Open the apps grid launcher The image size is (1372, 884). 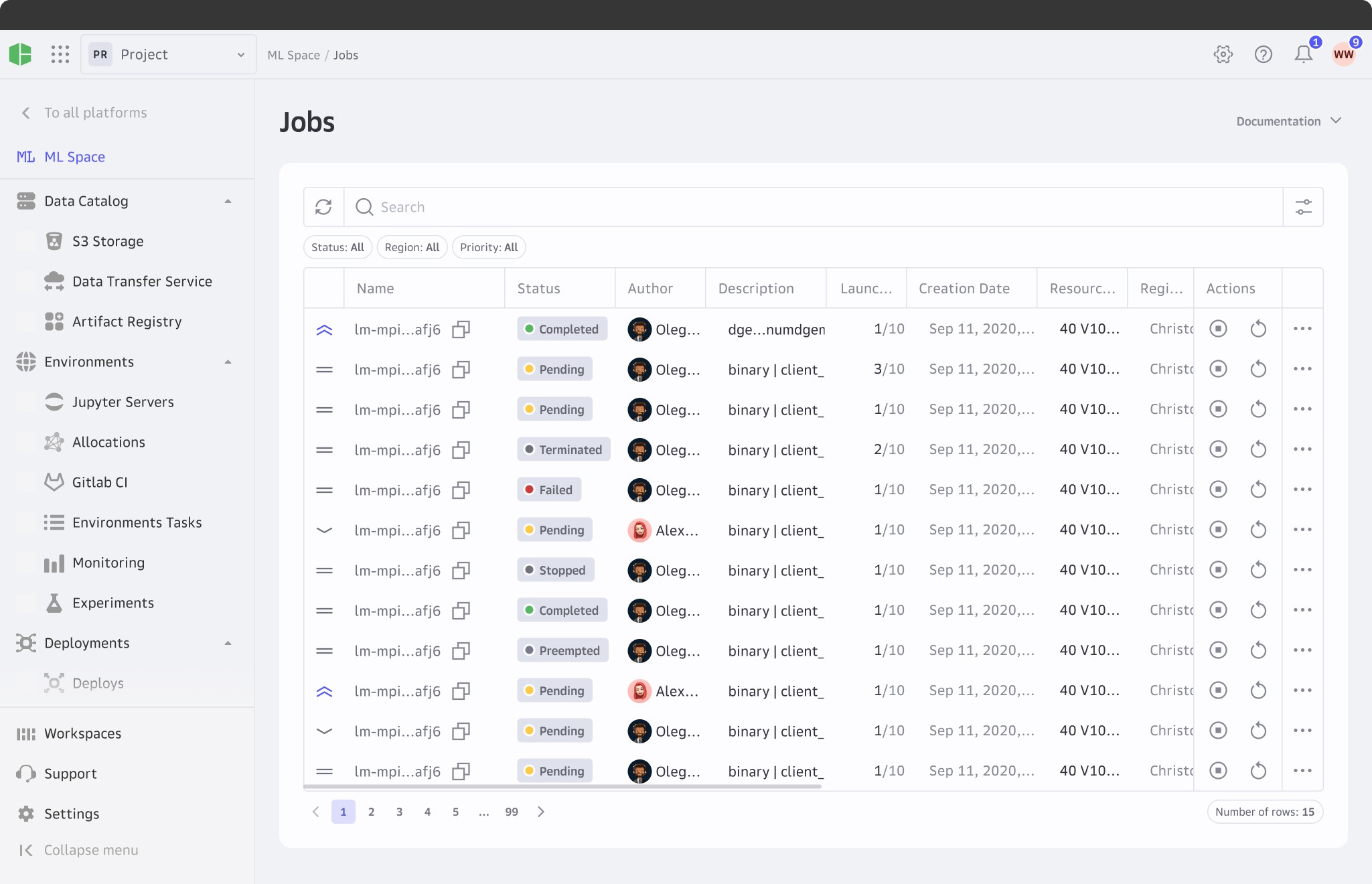click(x=60, y=54)
